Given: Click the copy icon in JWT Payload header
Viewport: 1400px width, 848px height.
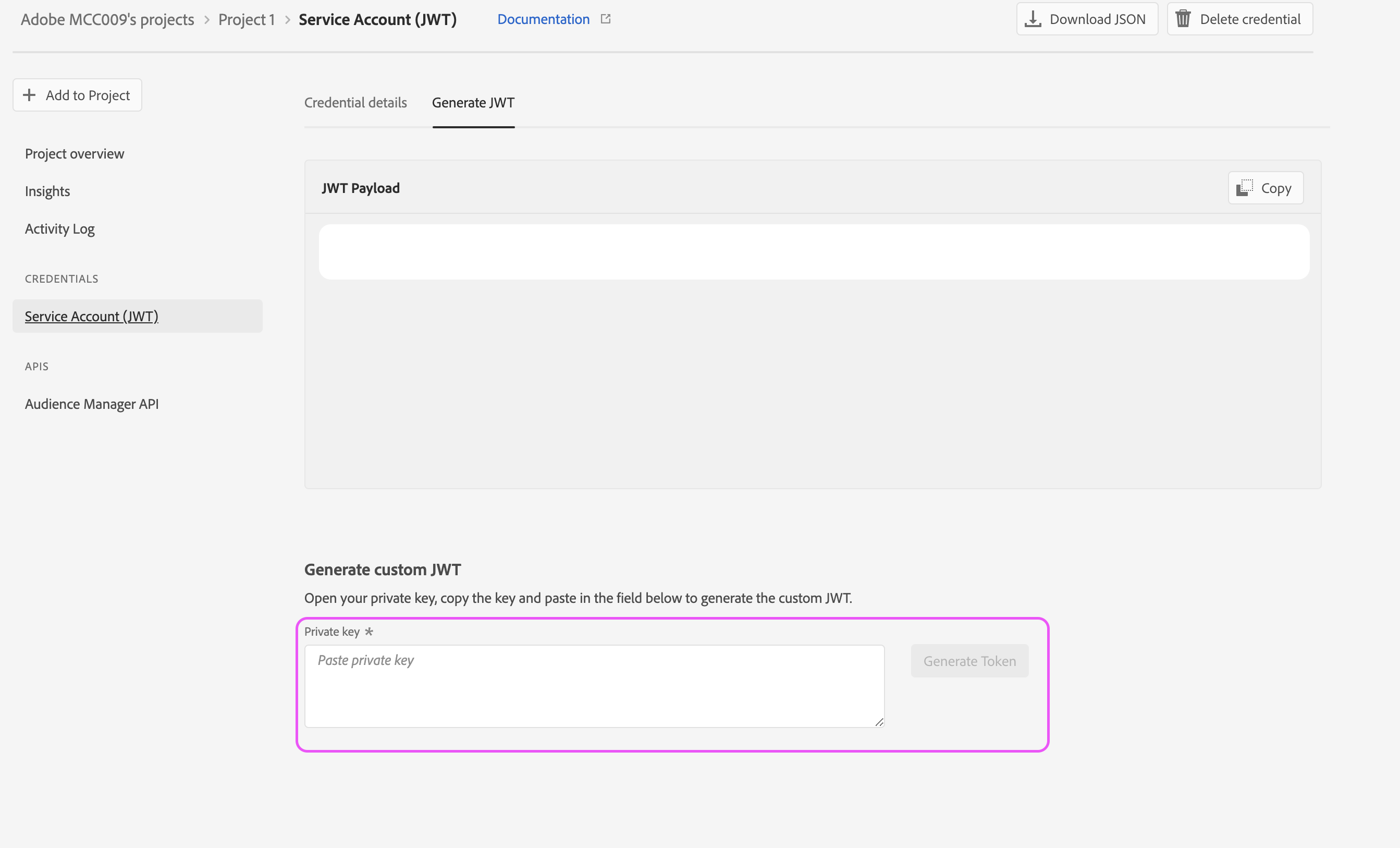Looking at the screenshot, I should (x=1244, y=188).
